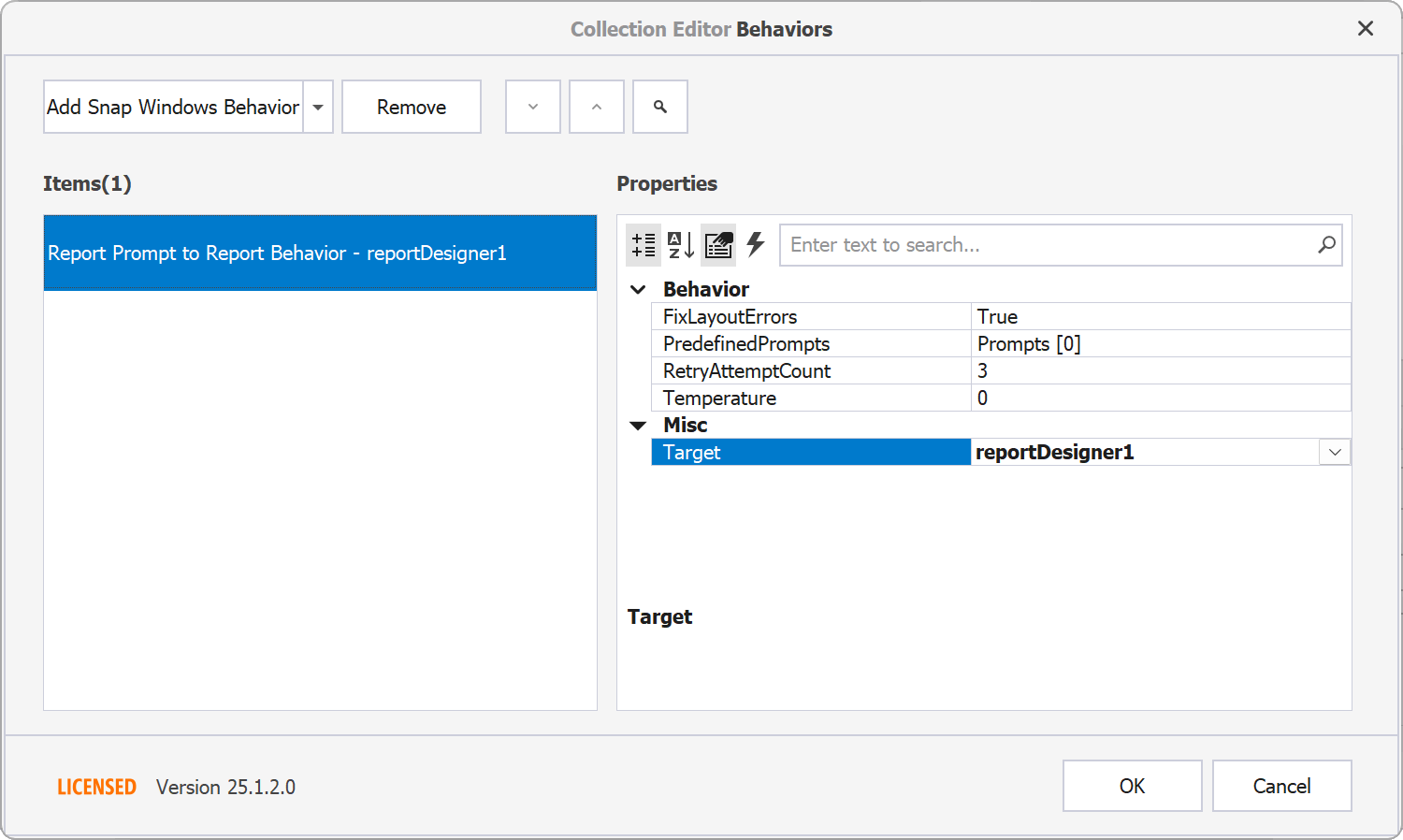The height and width of the screenshot is (840, 1403).
Task: Click the Enter text to search field
Action: point(1029,244)
